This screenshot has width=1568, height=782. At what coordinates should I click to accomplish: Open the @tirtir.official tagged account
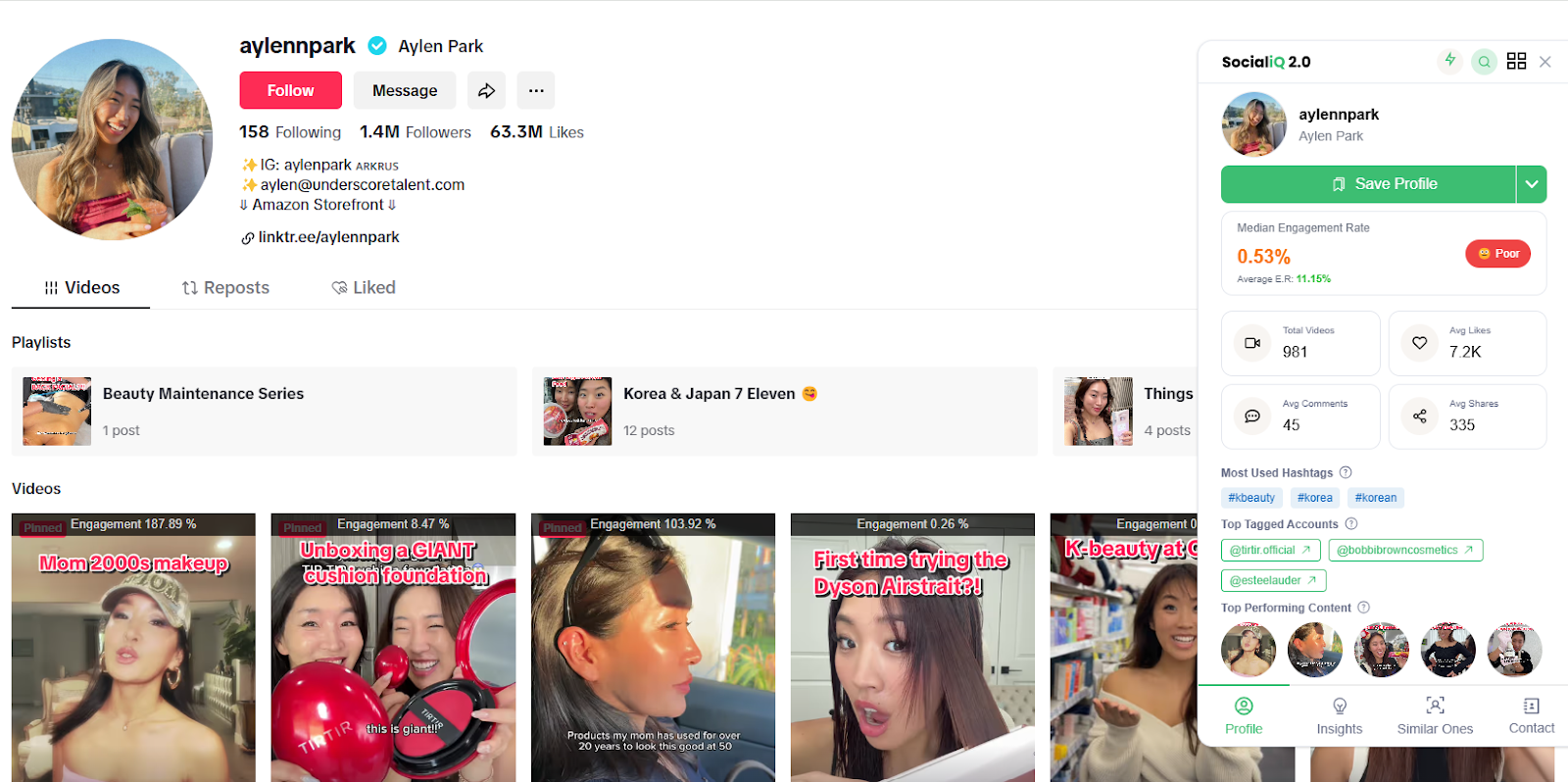(1271, 550)
